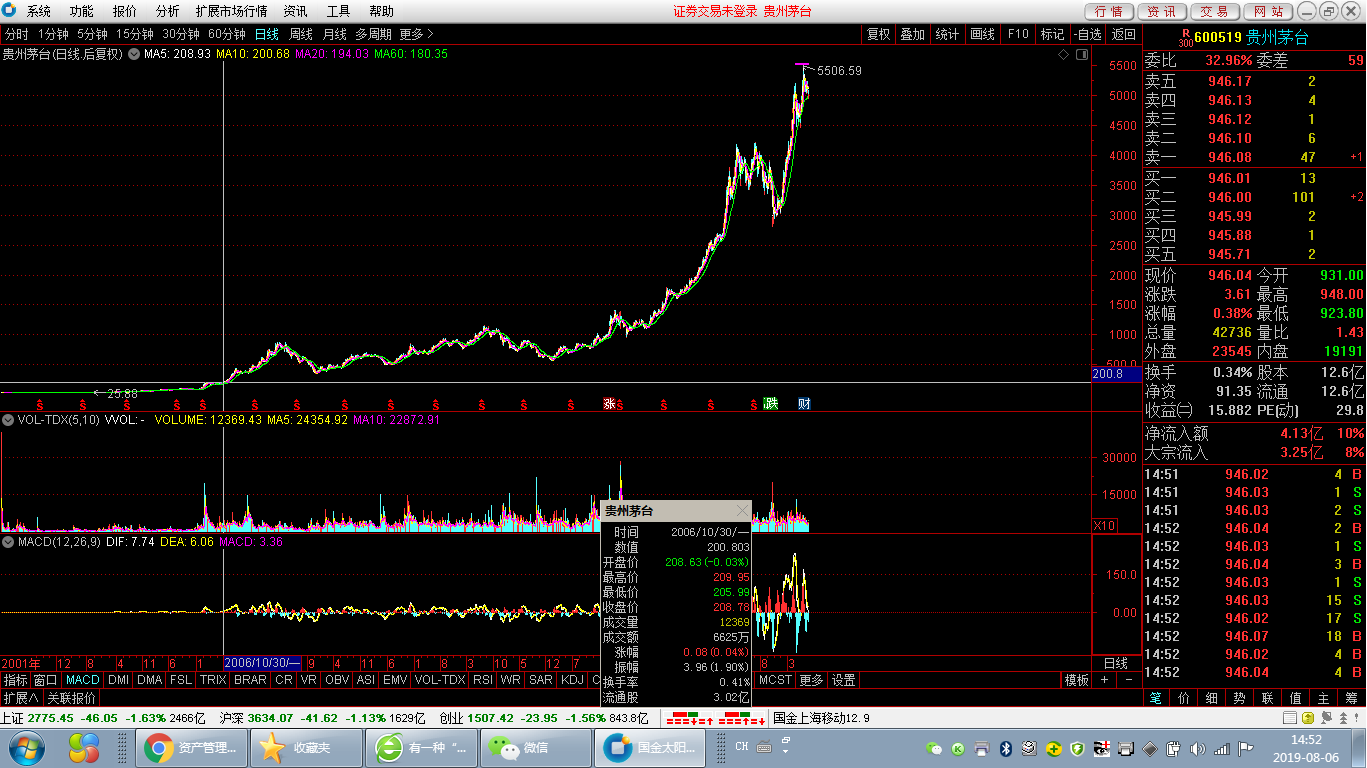Image resolution: width=1367 pixels, height=768 pixels.
Task: Open F10 company information
Action: [1018, 34]
